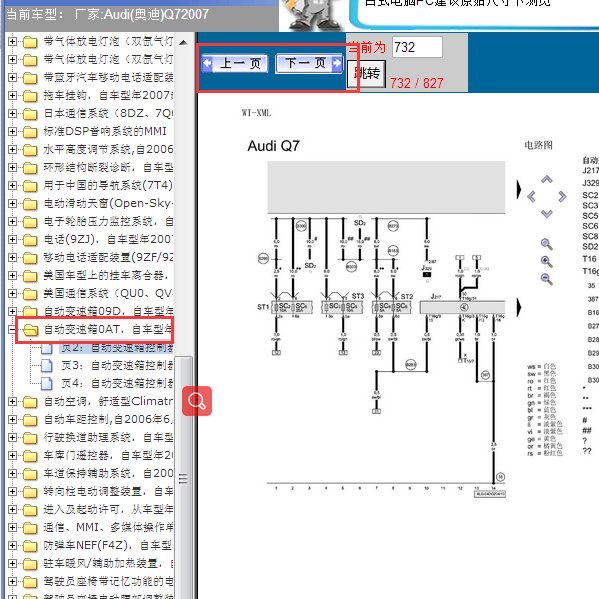Focus the page number field showing 732
This screenshot has width=599, height=599.
pos(417,47)
